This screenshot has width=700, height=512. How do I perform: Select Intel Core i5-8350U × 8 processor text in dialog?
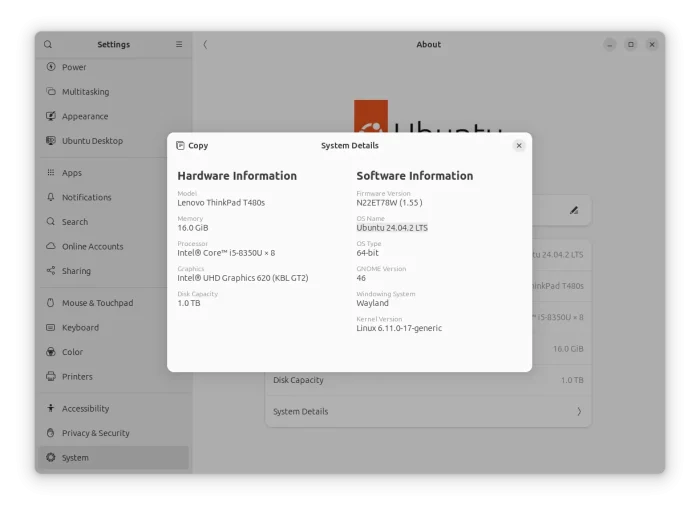click(226, 253)
